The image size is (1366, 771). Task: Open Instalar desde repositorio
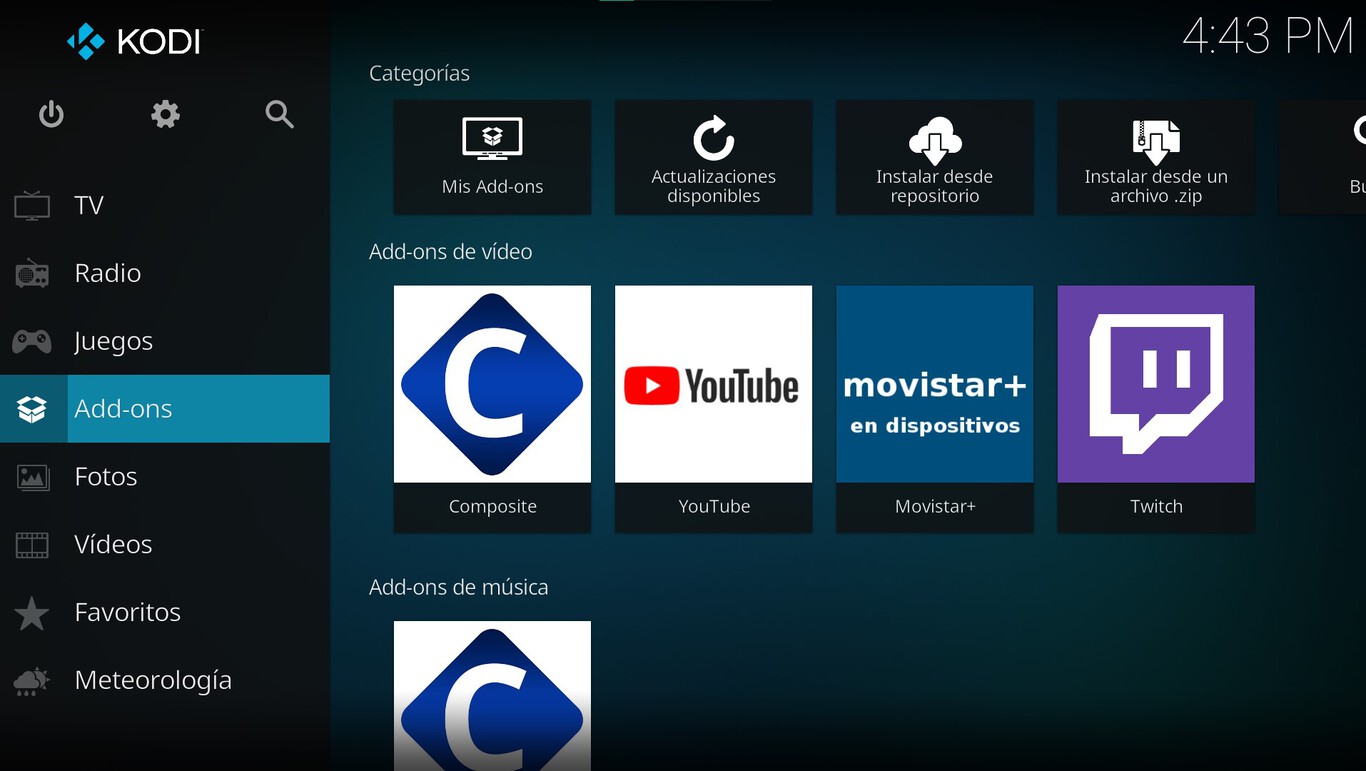934,157
